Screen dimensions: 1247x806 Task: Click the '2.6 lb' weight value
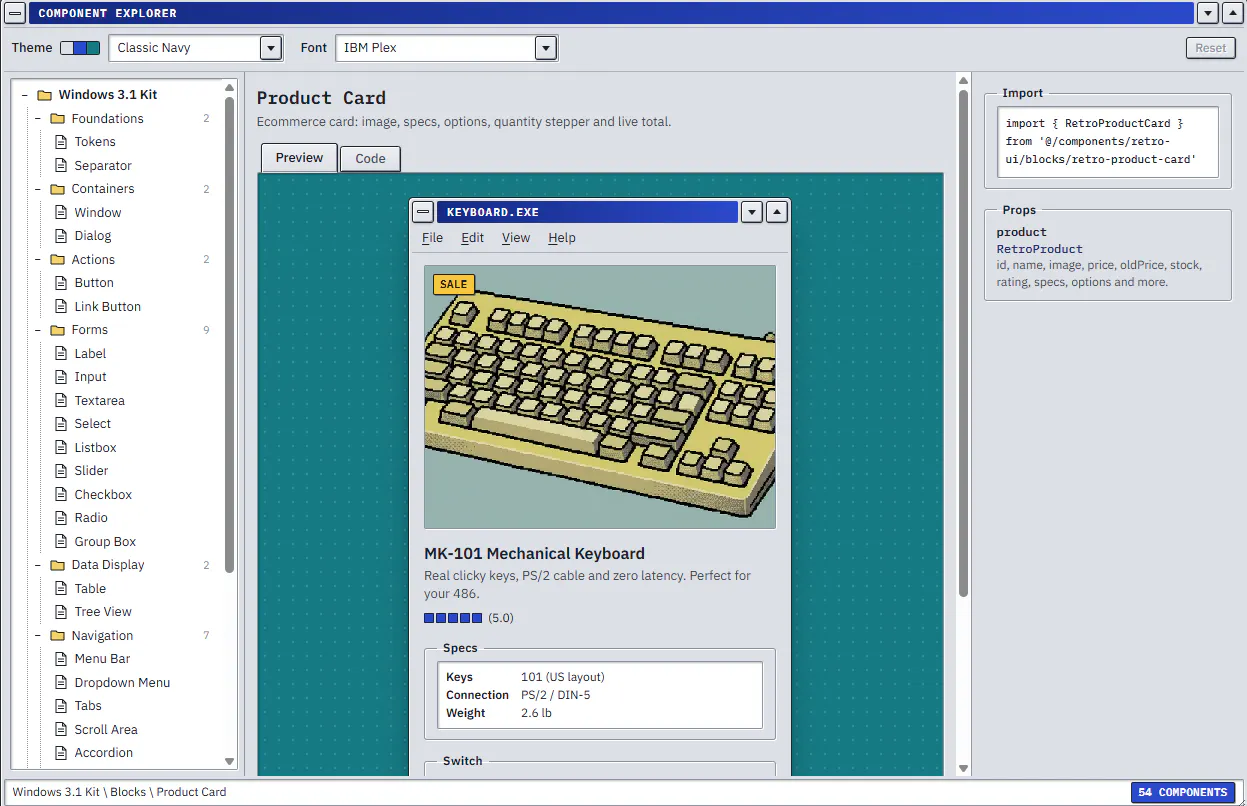[536, 713]
